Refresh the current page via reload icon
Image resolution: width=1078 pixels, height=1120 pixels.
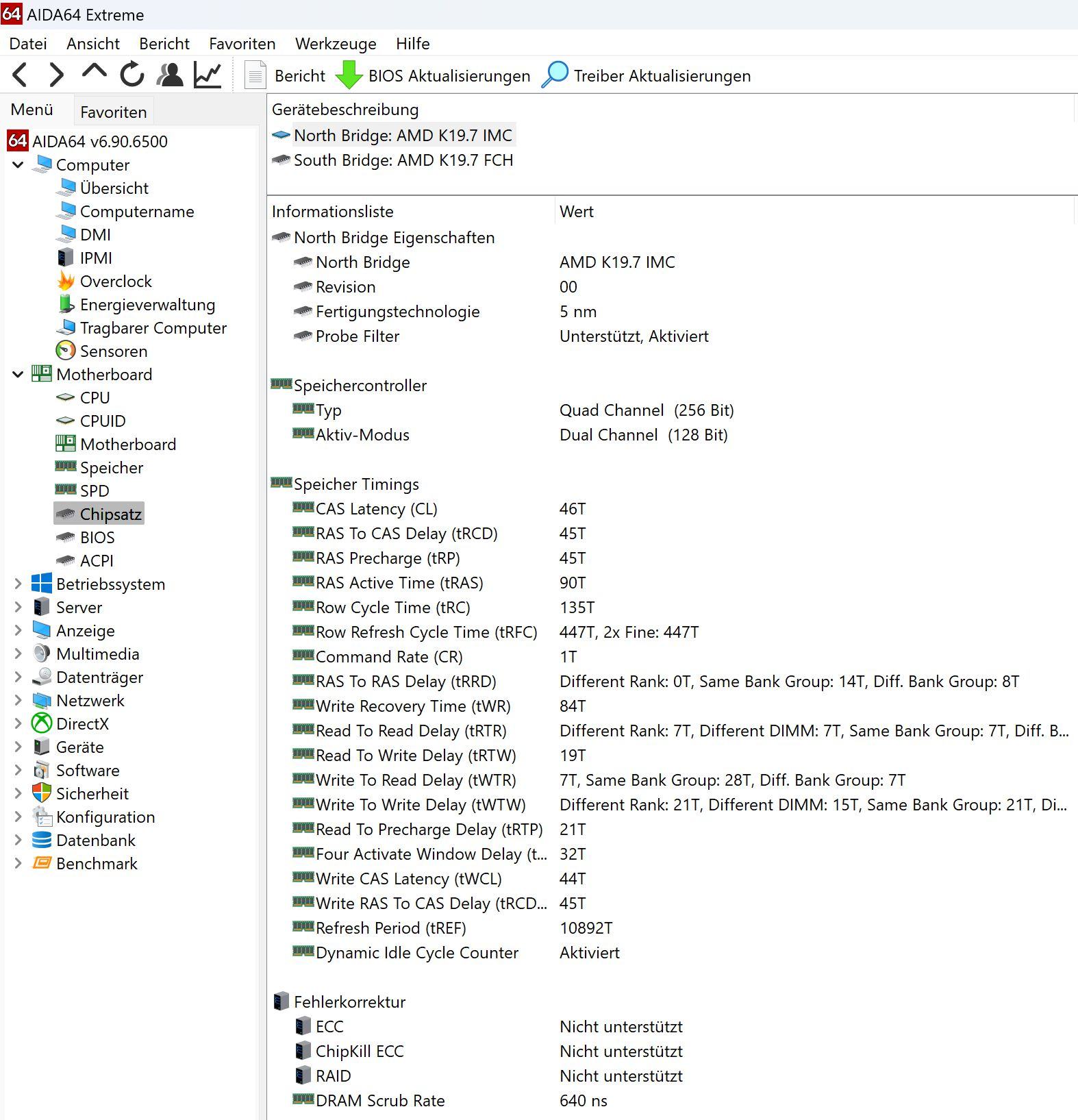[132, 75]
